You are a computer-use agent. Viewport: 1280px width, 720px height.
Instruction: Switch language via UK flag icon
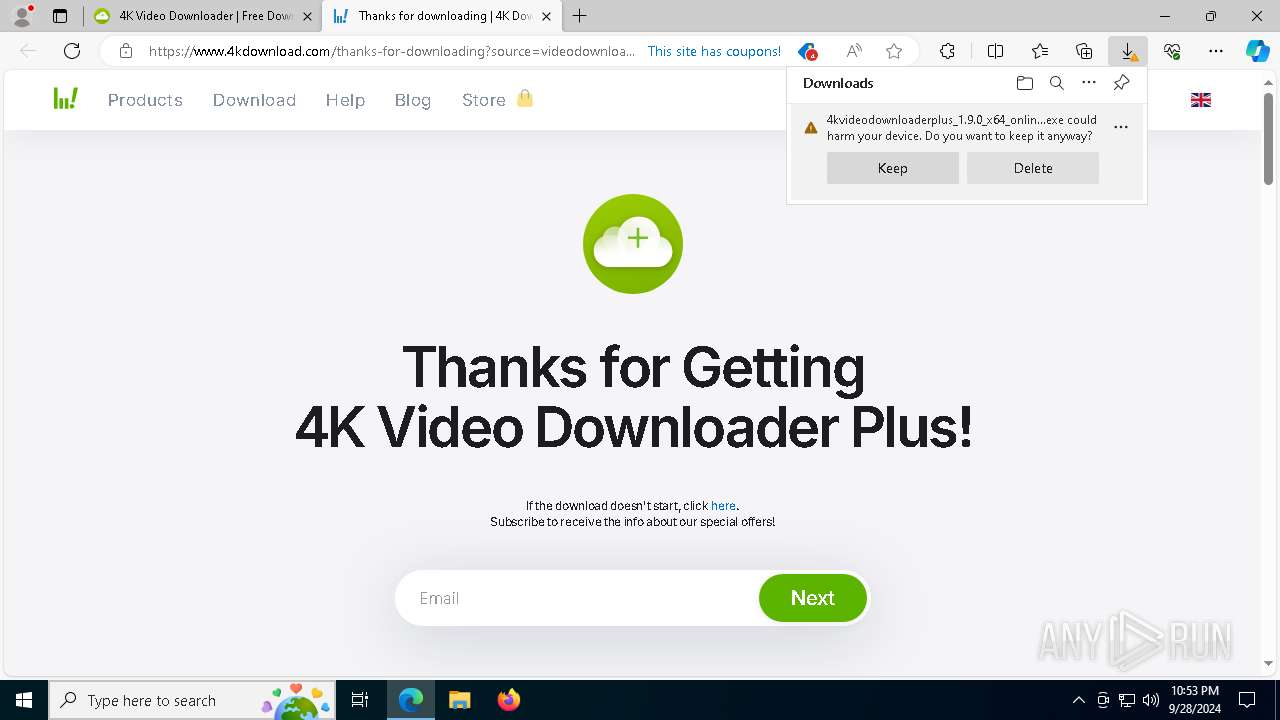1201,100
